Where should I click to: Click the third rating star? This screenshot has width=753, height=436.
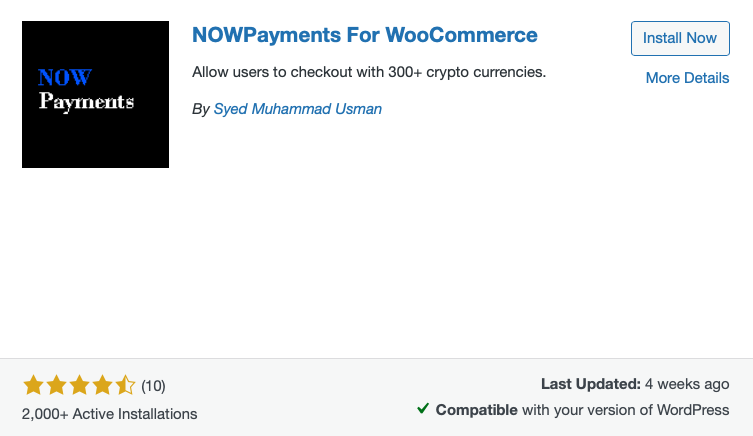click(79, 385)
